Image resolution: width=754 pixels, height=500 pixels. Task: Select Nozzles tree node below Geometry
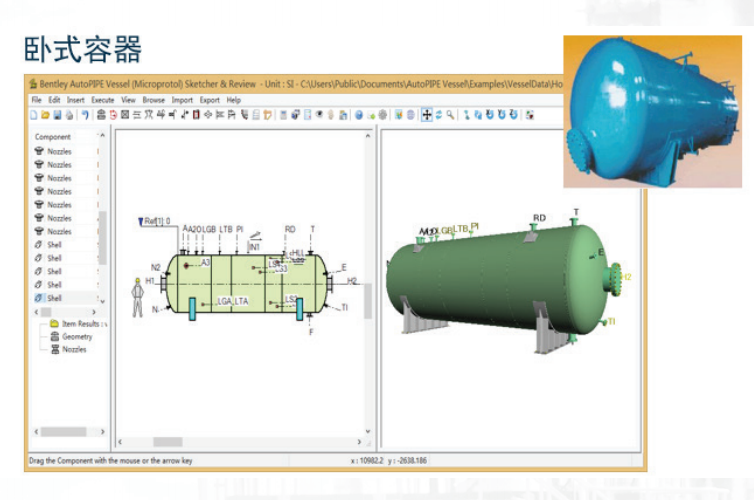74,350
